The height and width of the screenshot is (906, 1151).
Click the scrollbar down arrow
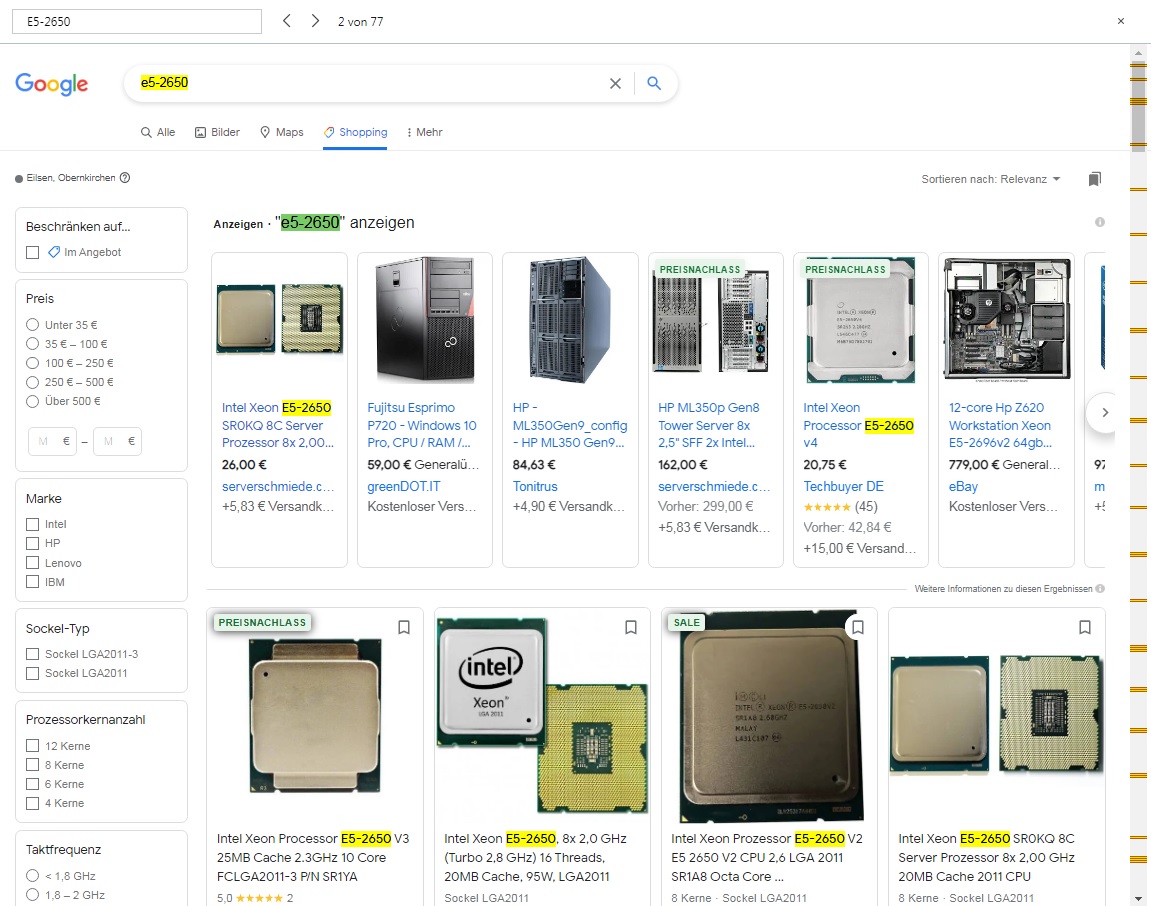pos(1139,899)
